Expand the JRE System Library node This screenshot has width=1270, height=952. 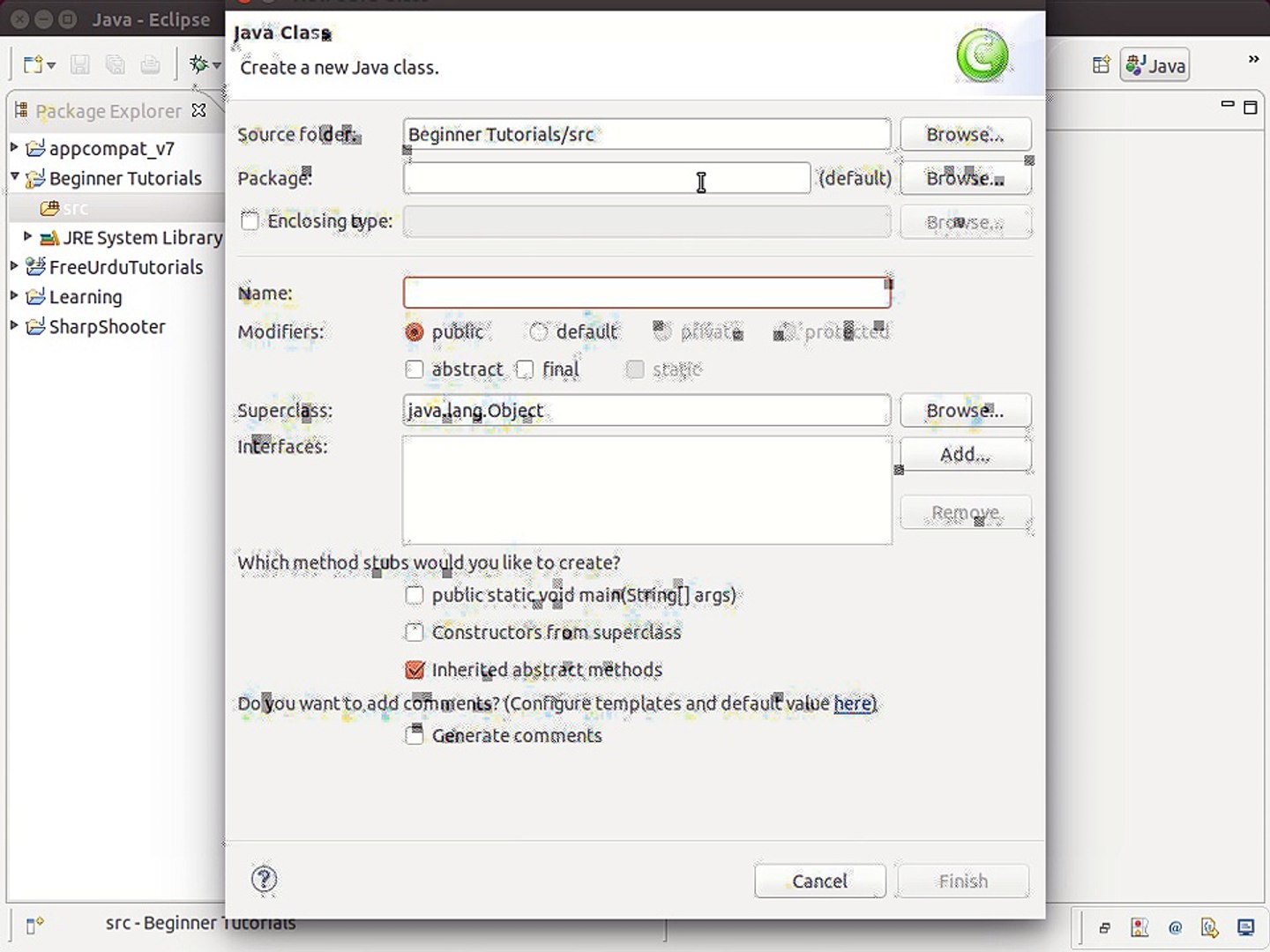[x=28, y=235]
